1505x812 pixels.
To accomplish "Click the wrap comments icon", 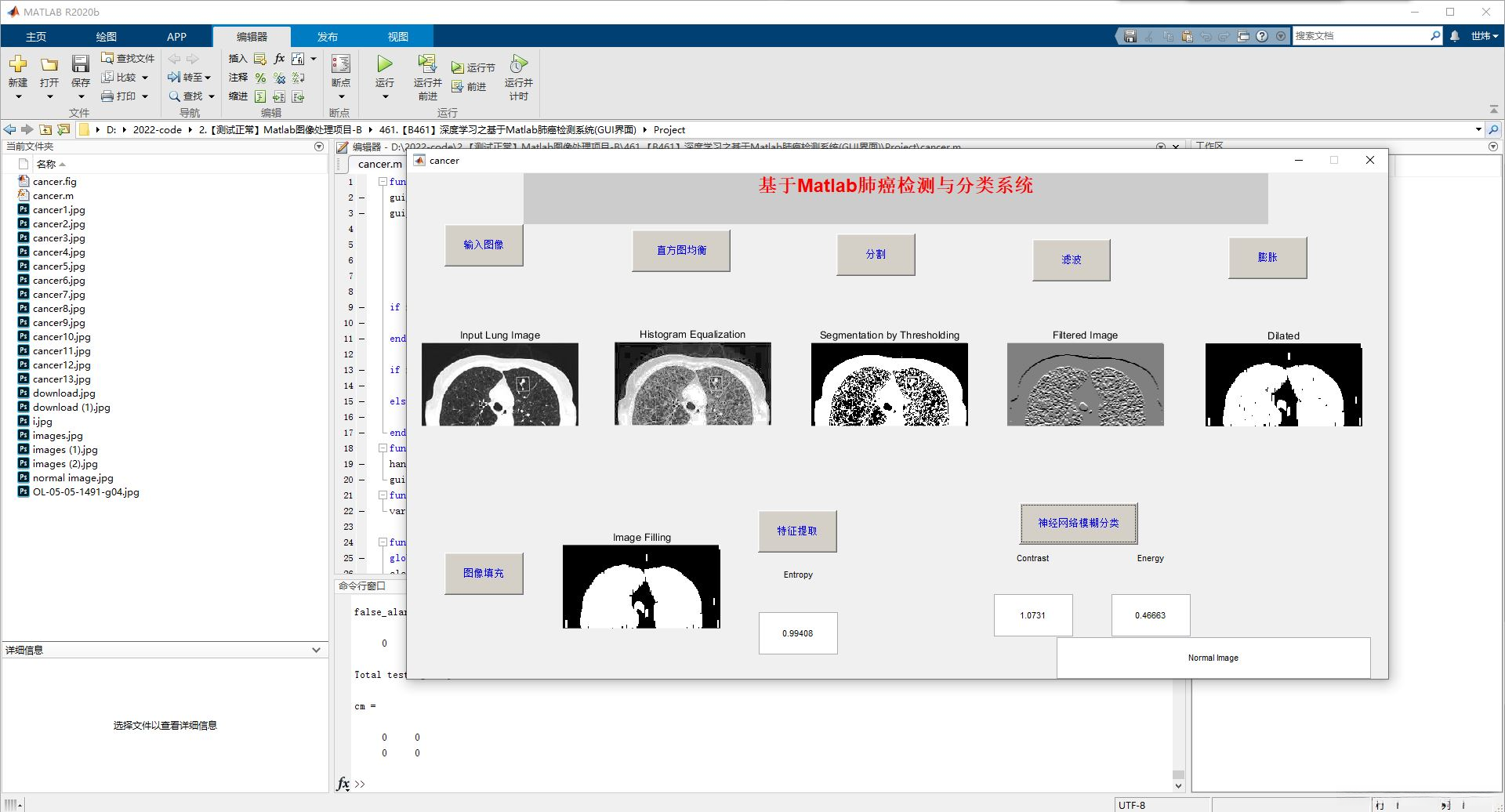I will click(x=298, y=78).
